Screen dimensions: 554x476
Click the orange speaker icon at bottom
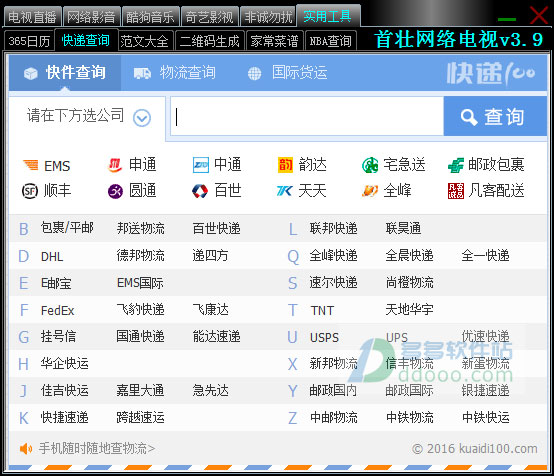[x=26, y=449]
